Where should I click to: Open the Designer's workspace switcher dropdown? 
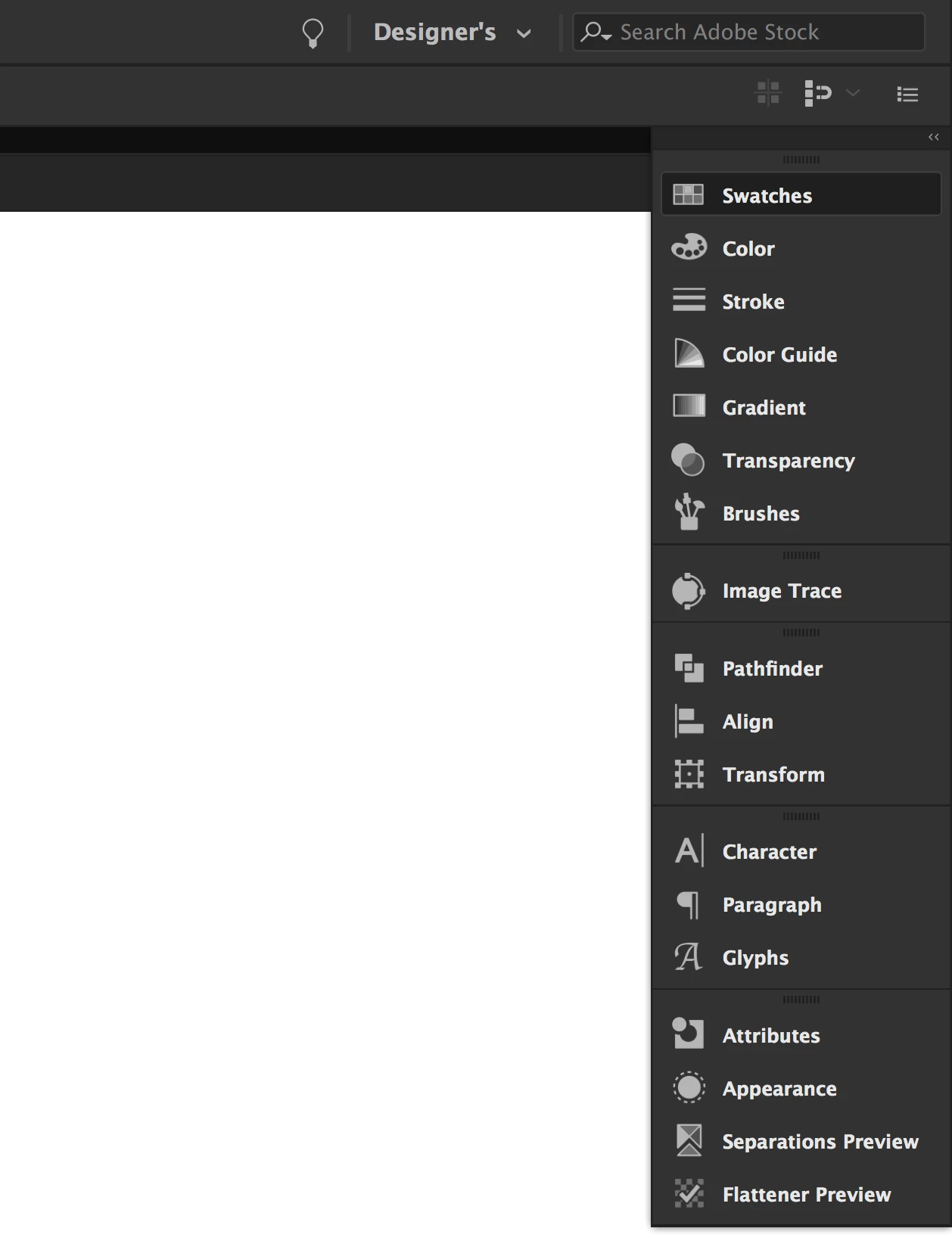click(452, 32)
